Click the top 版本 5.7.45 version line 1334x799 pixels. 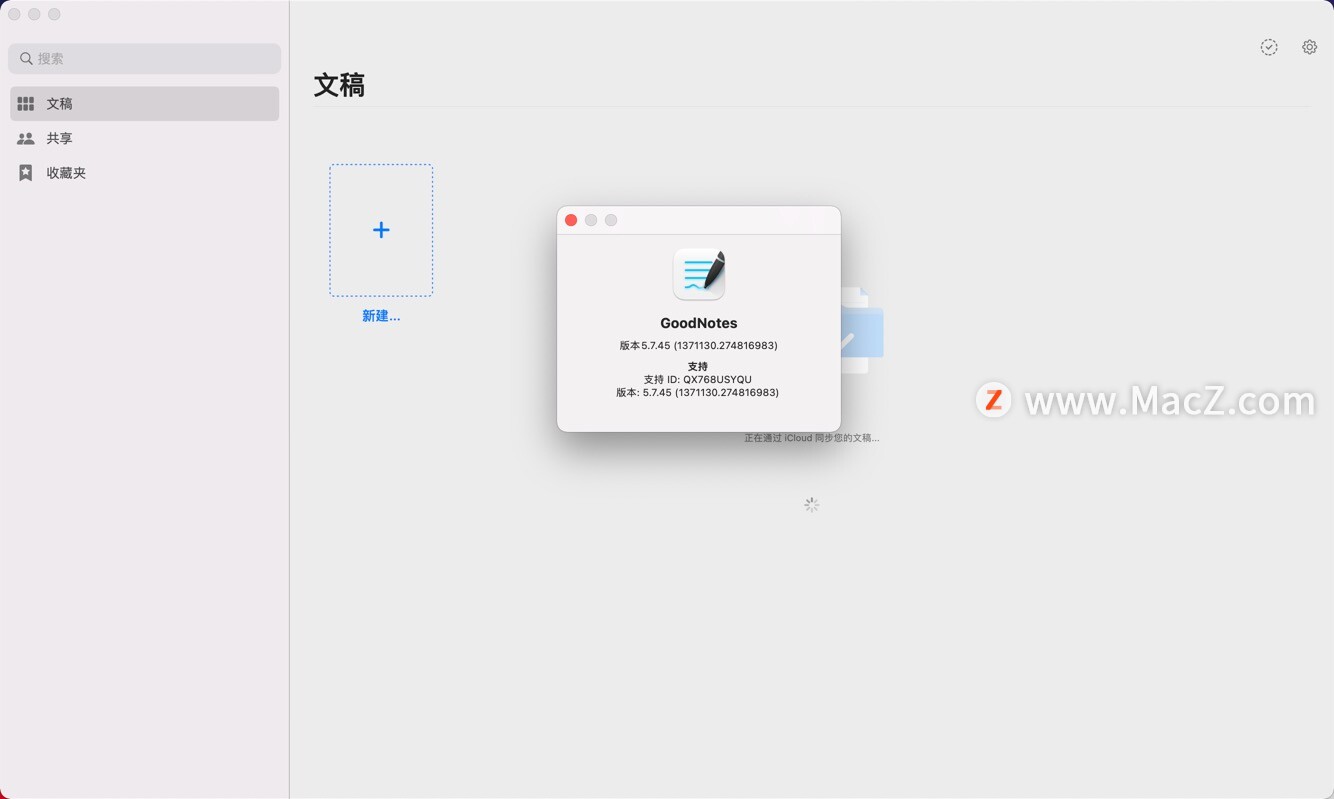click(699, 345)
